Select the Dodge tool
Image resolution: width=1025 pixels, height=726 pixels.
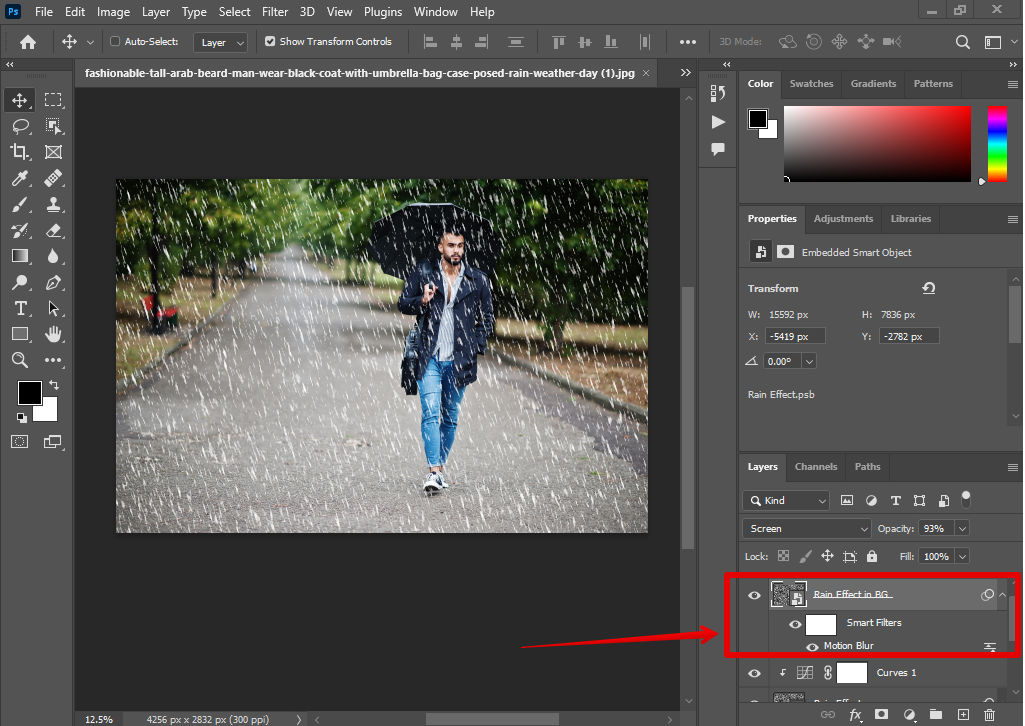click(x=20, y=282)
